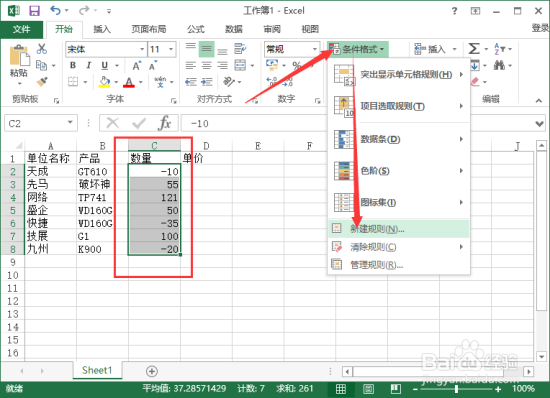Select the Sheet1 sheet tab
550x398 pixels.
pyautogui.click(x=97, y=370)
